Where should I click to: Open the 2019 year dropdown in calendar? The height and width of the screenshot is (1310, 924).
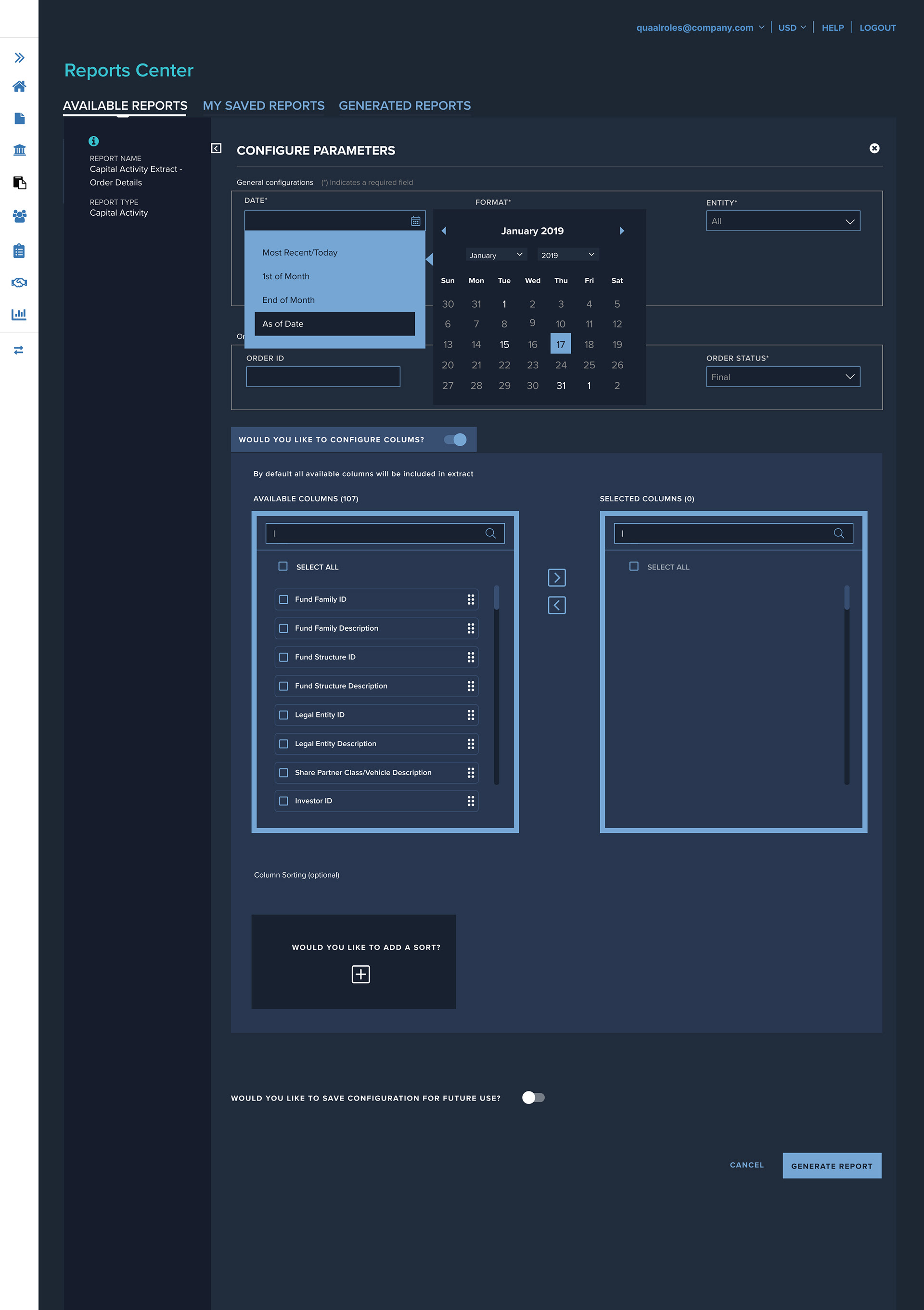(568, 255)
